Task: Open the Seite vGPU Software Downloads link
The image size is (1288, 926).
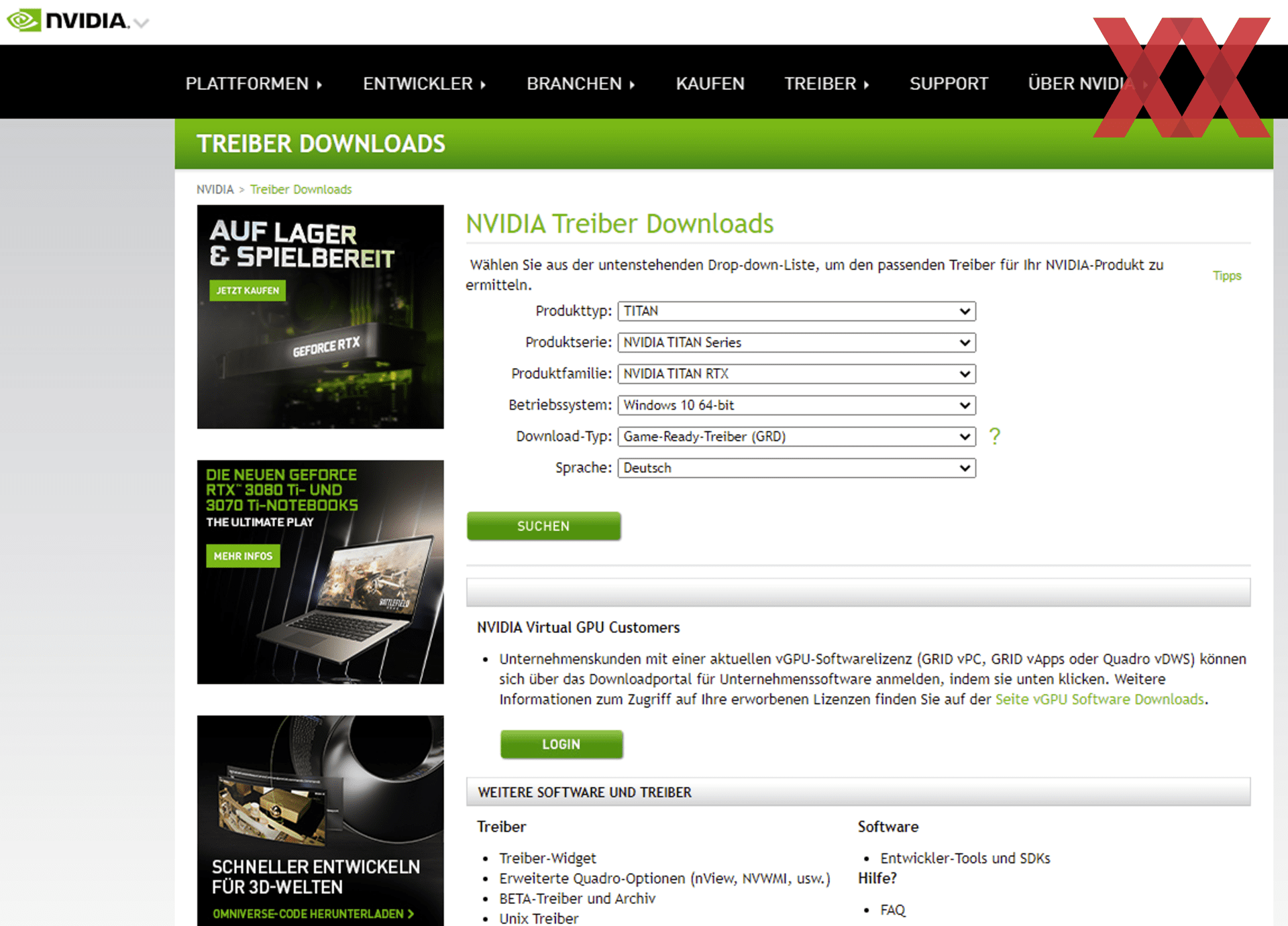Action: click(1099, 699)
